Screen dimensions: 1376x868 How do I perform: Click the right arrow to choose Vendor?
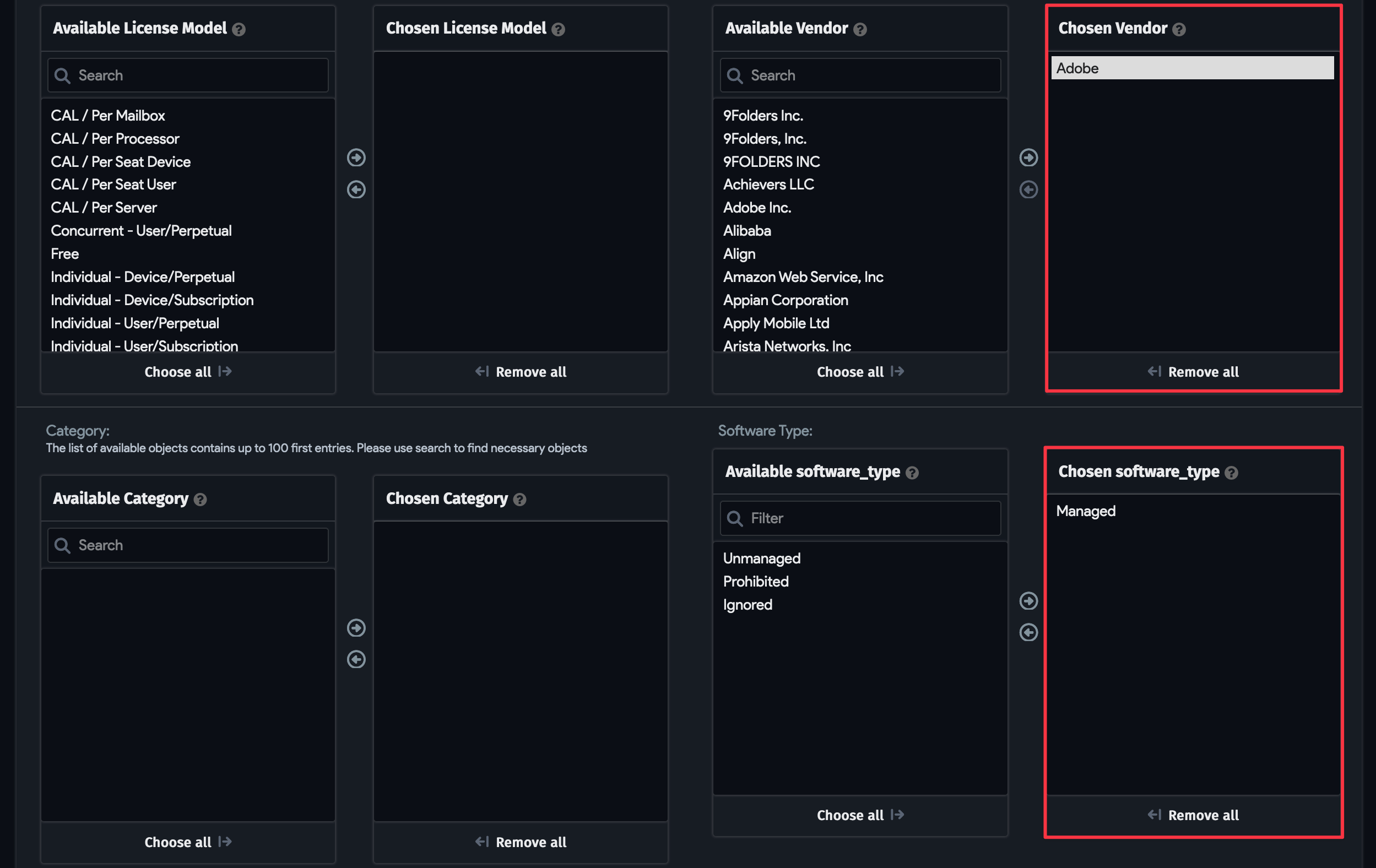(x=1028, y=158)
